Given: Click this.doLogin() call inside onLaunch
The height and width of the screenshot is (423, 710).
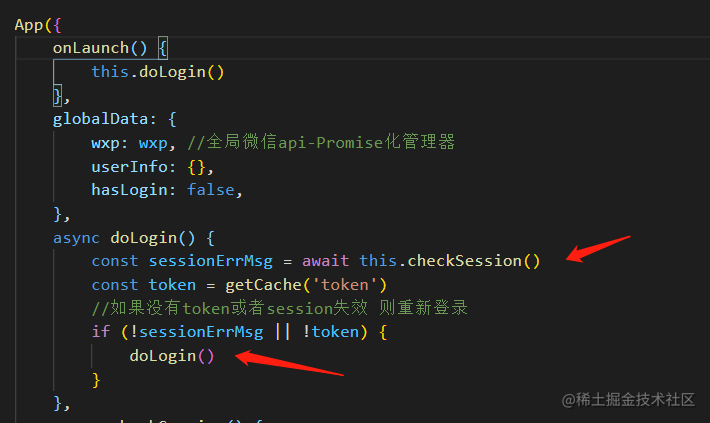Looking at the screenshot, I should (158, 72).
